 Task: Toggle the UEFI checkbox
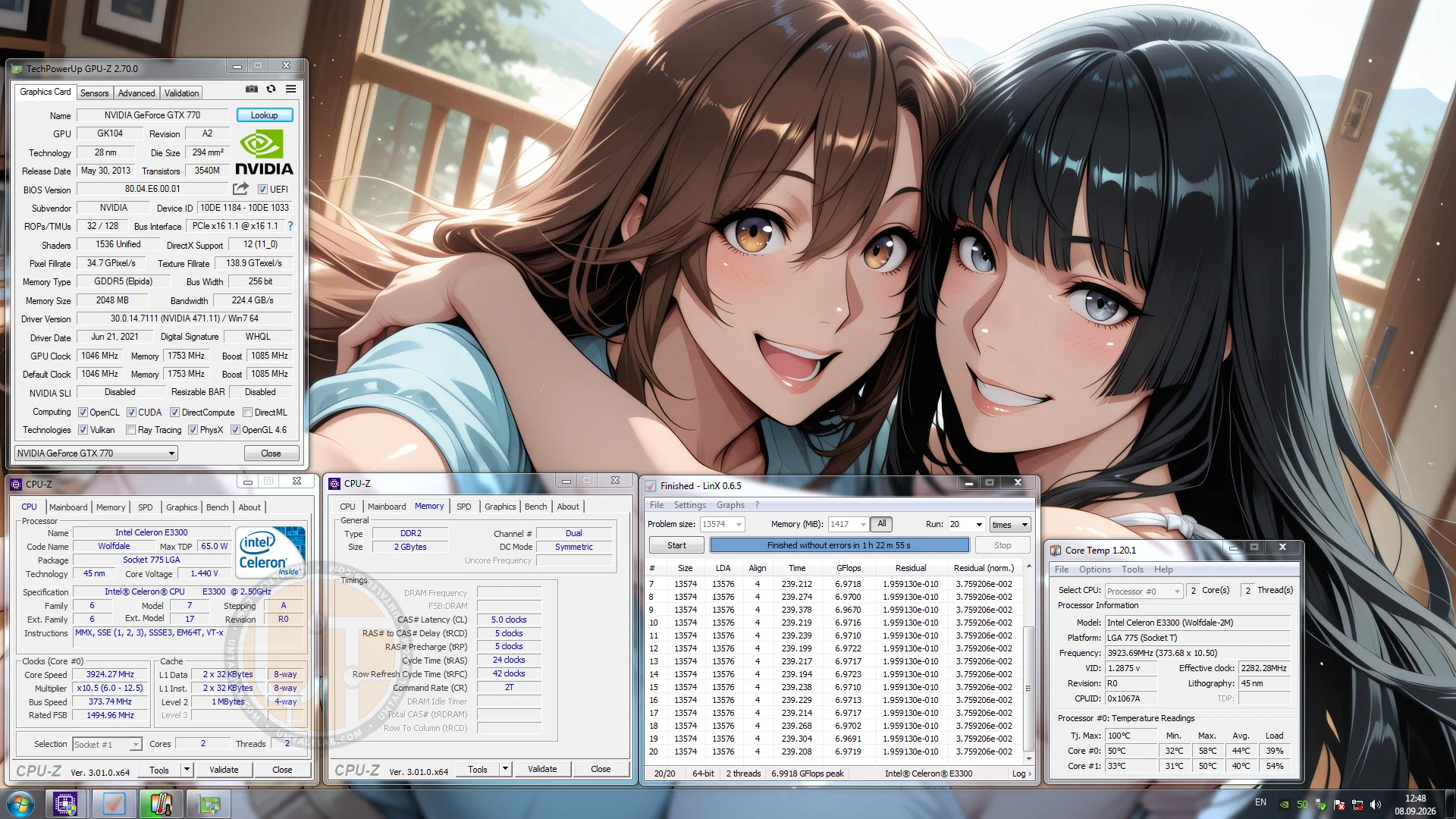pyautogui.click(x=262, y=190)
